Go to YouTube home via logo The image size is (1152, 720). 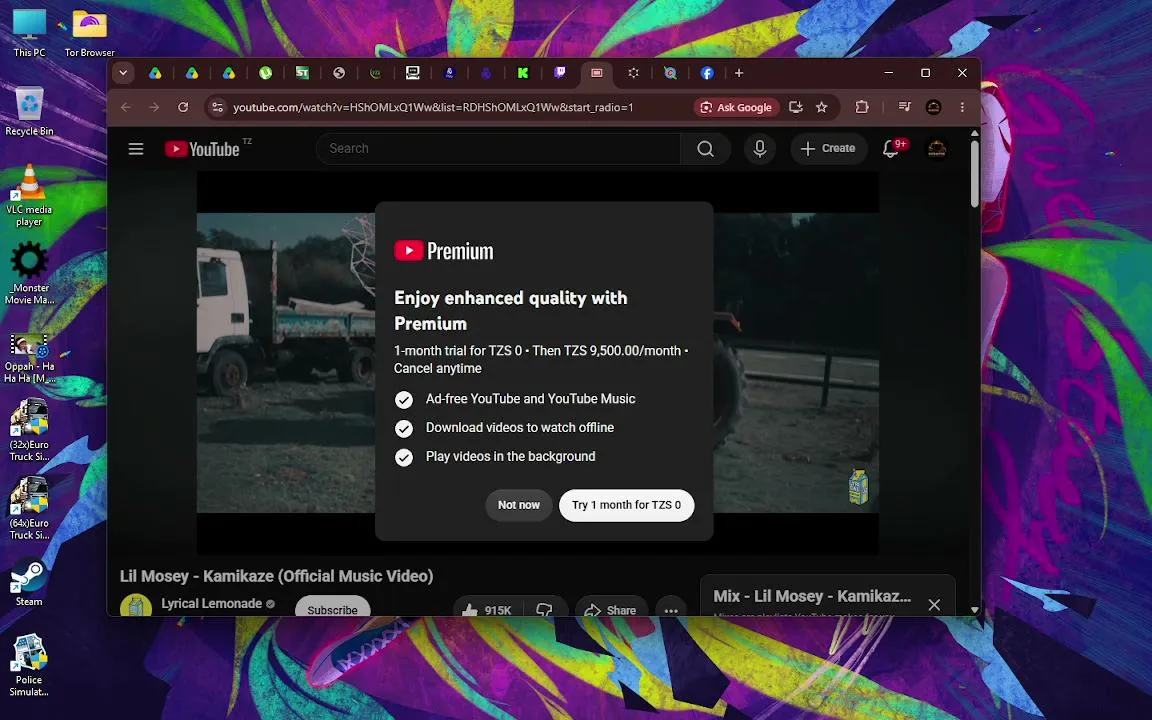tap(203, 149)
